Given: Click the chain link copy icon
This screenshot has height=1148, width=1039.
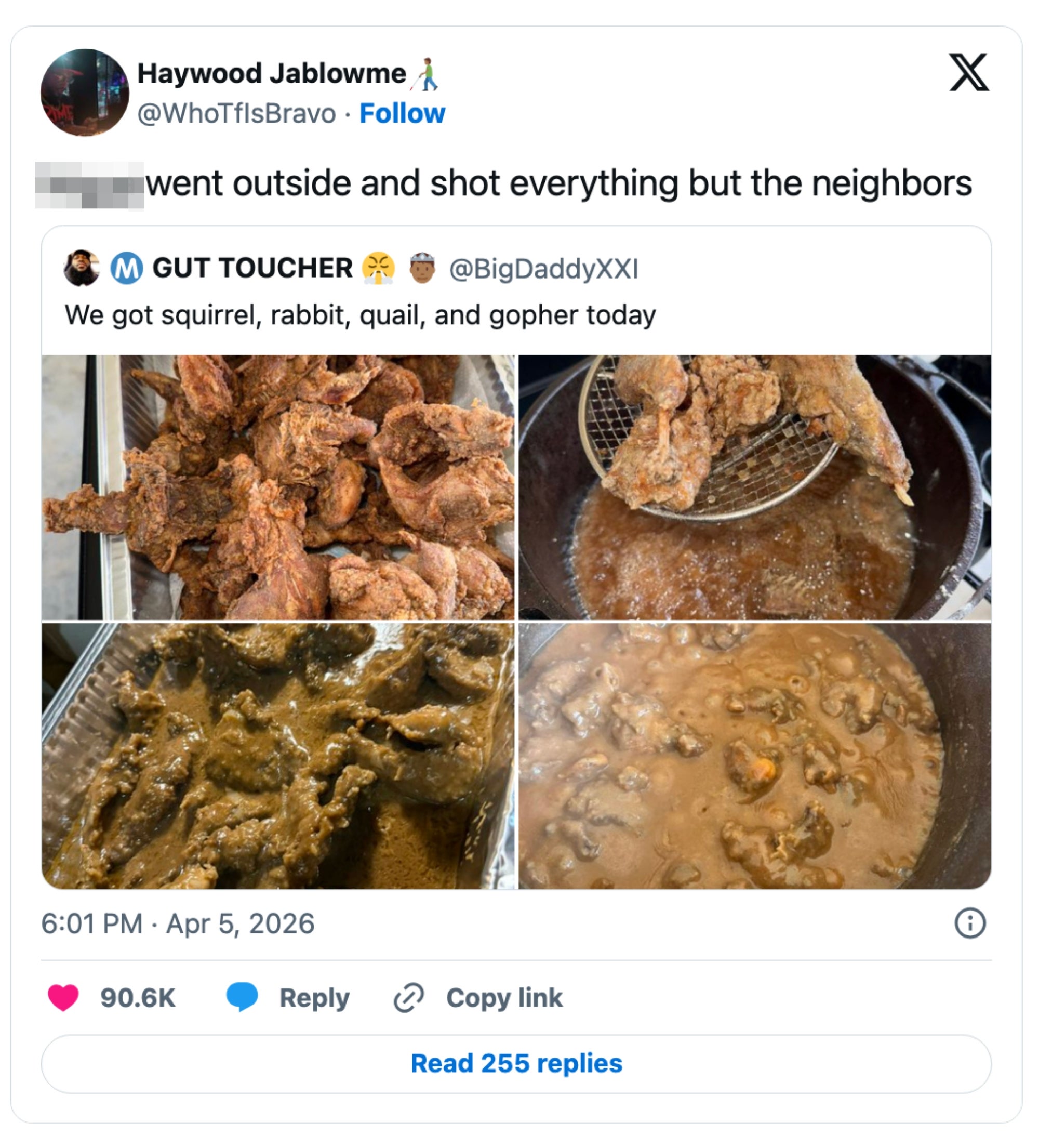Looking at the screenshot, I should 409,998.
